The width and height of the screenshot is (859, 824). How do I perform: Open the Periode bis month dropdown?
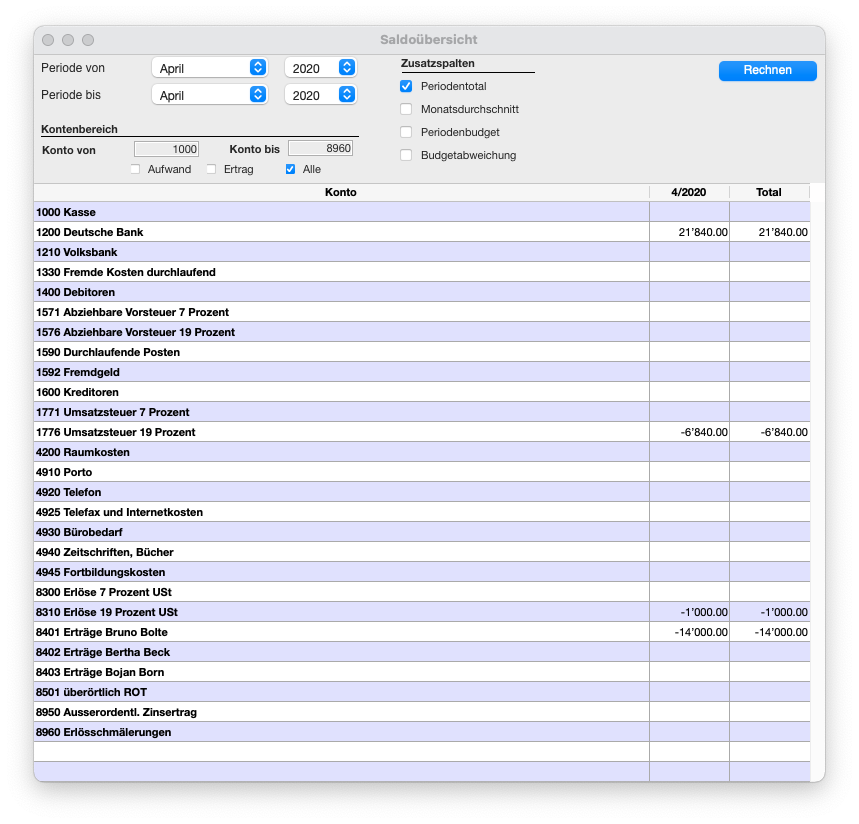[x=210, y=95]
